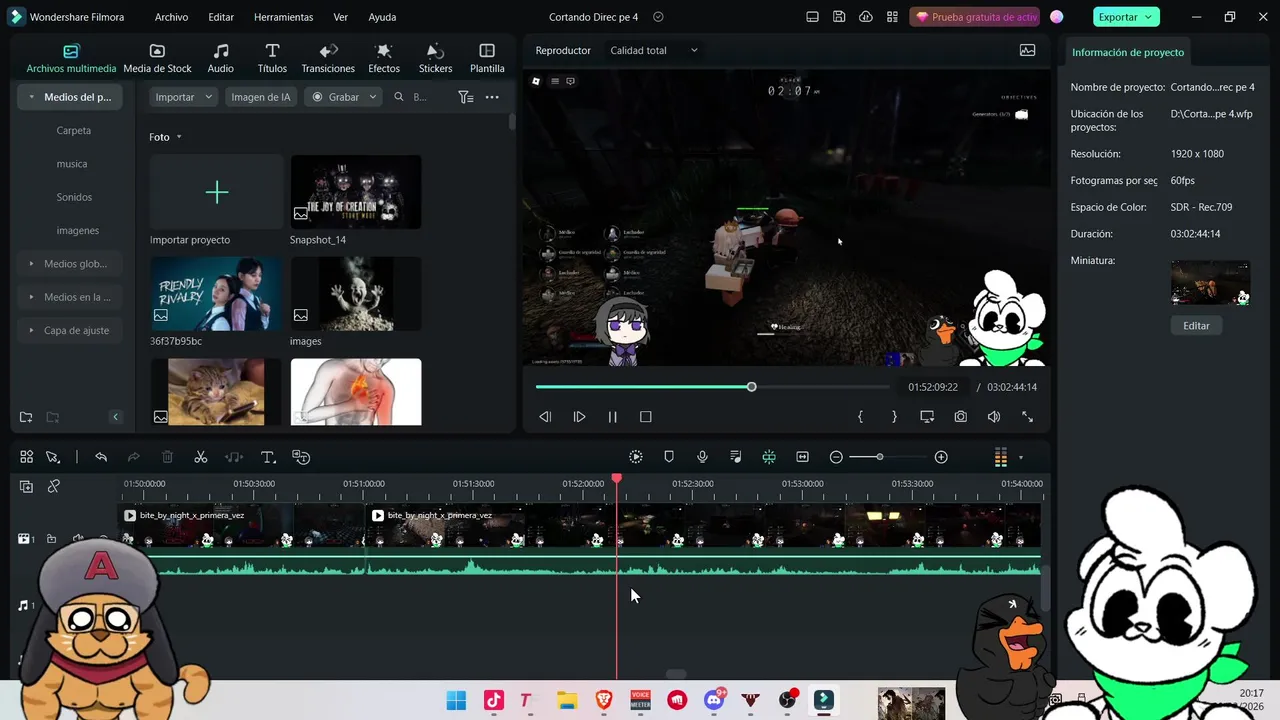Expand the Capa de ajuste item
The height and width of the screenshot is (720, 1280).
[32, 330]
